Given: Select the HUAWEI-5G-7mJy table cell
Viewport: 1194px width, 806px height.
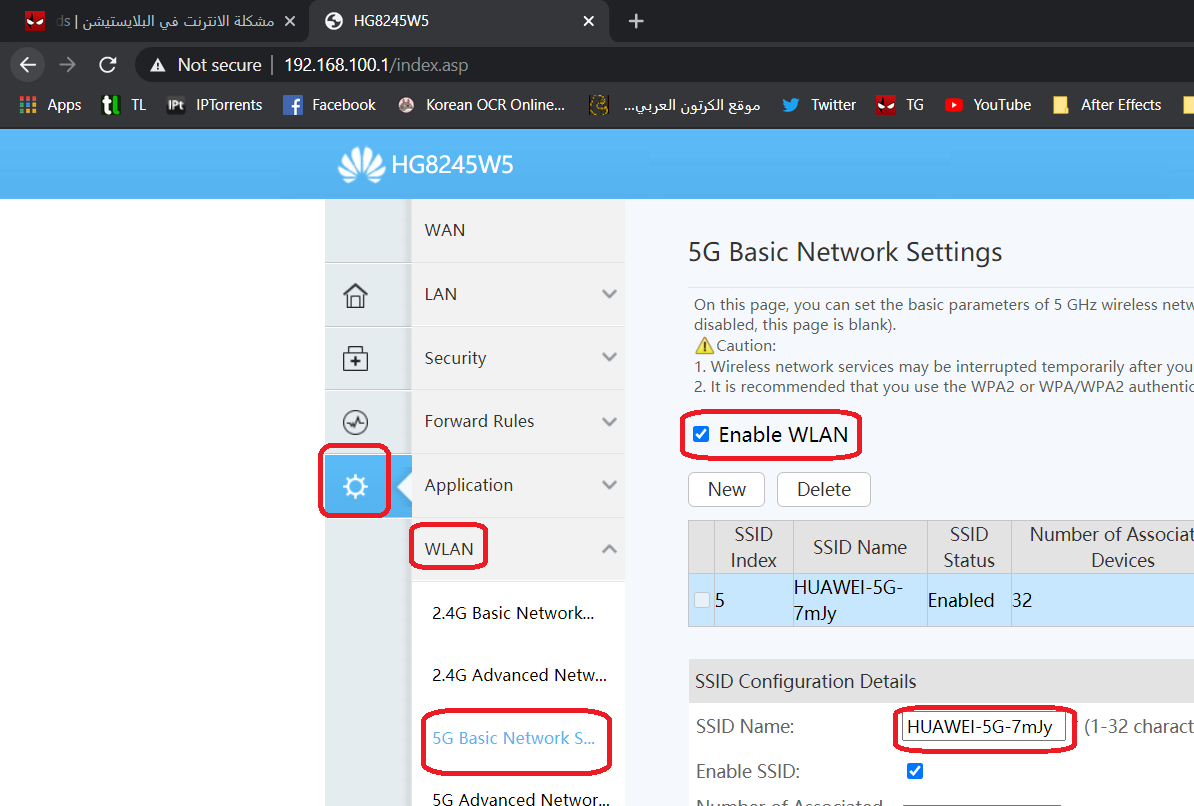Looking at the screenshot, I should click(860, 600).
